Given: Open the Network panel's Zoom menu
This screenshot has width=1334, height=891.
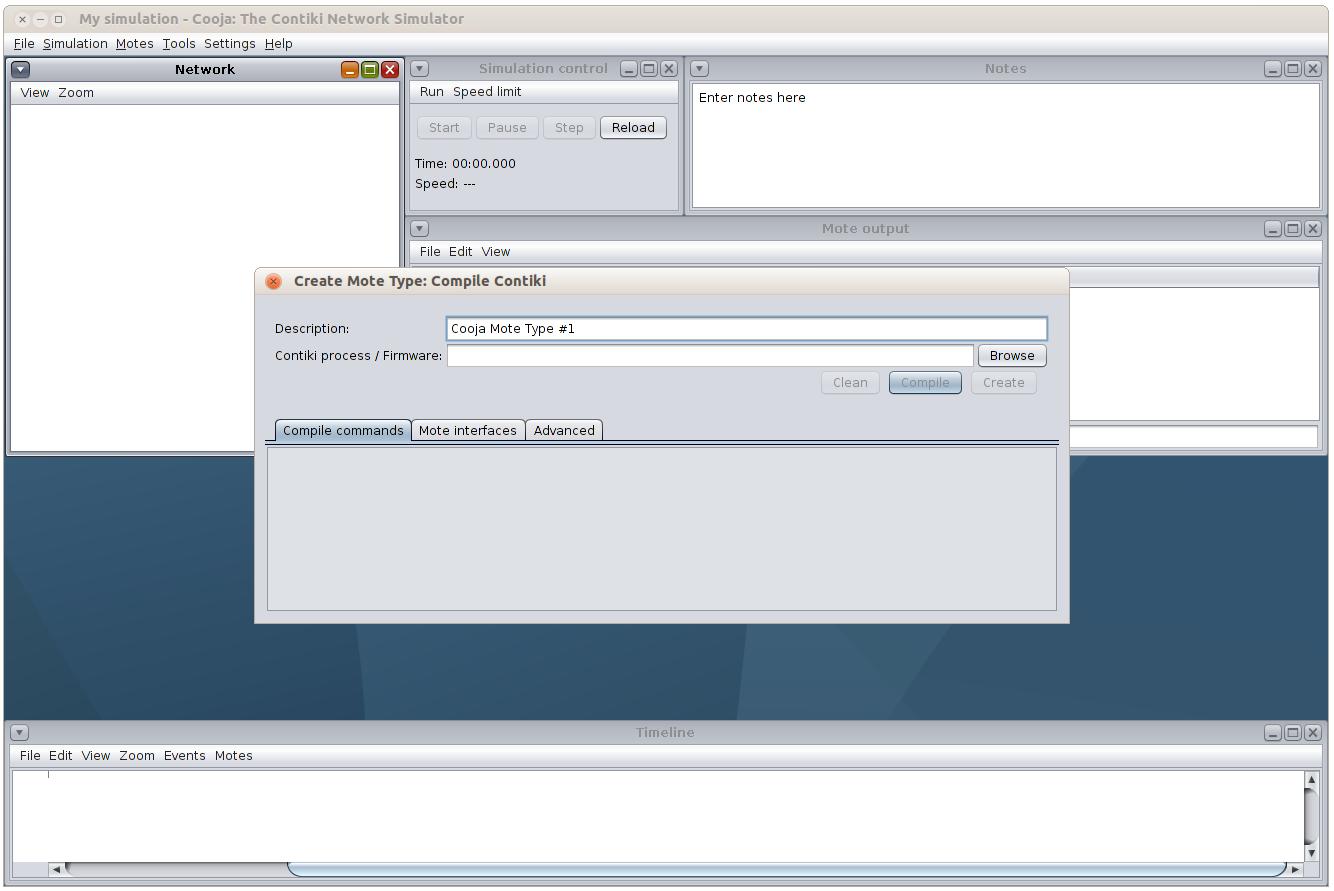Looking at the screenshot, I should [76, 93].
